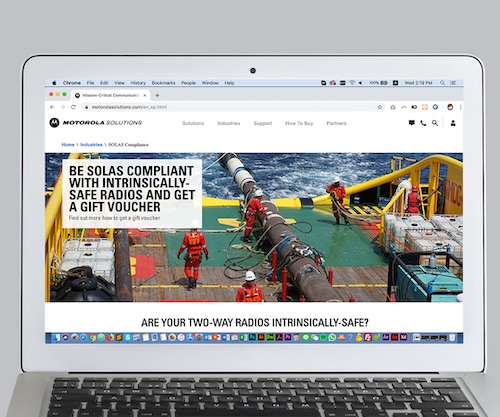Click Find out more gift voucher link

click(x=114, y=218)
